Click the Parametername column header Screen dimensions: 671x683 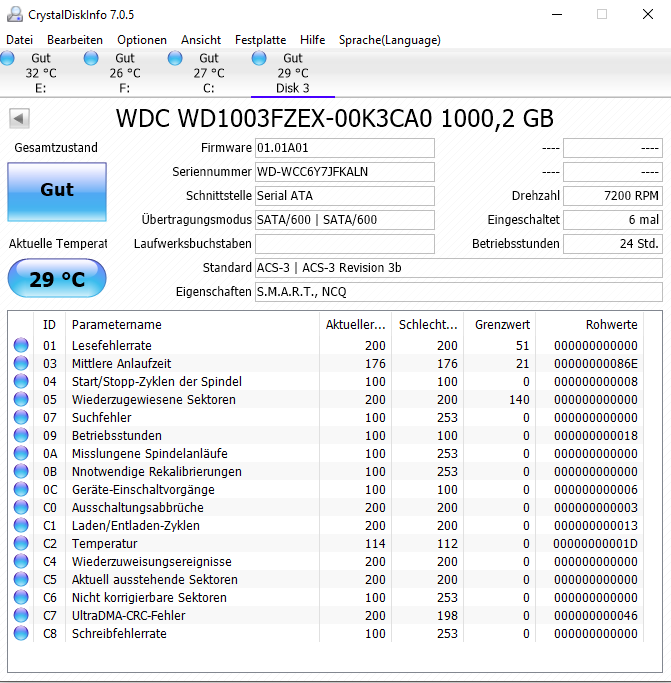192,325
